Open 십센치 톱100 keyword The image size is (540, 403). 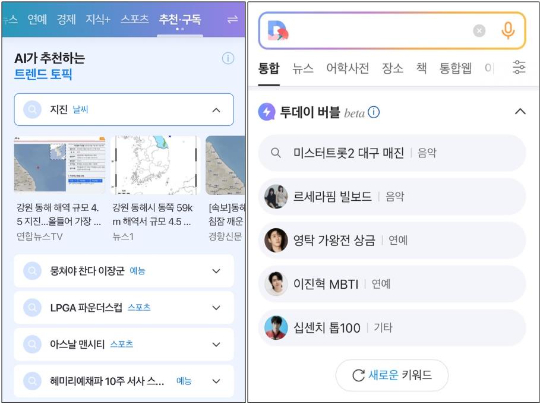click(x=392, y=328)
